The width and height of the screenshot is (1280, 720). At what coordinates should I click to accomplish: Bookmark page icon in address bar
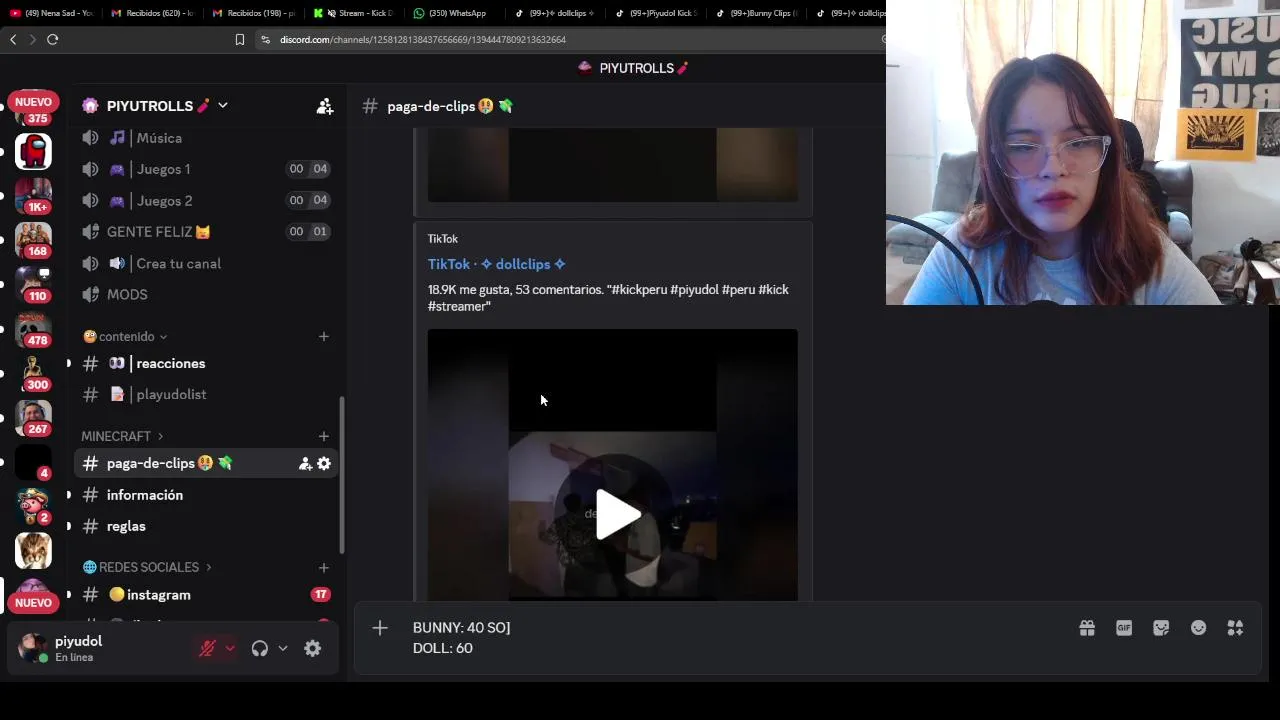[239, 39]
